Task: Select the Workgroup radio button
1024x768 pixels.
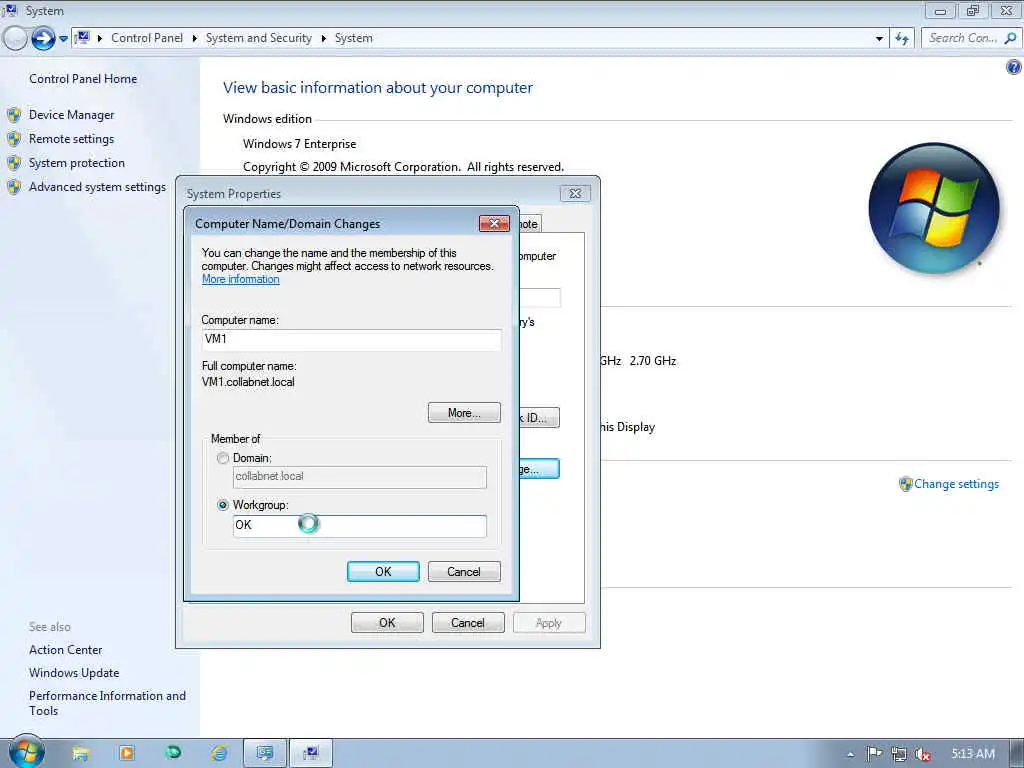Action: [x=223, y=505]
